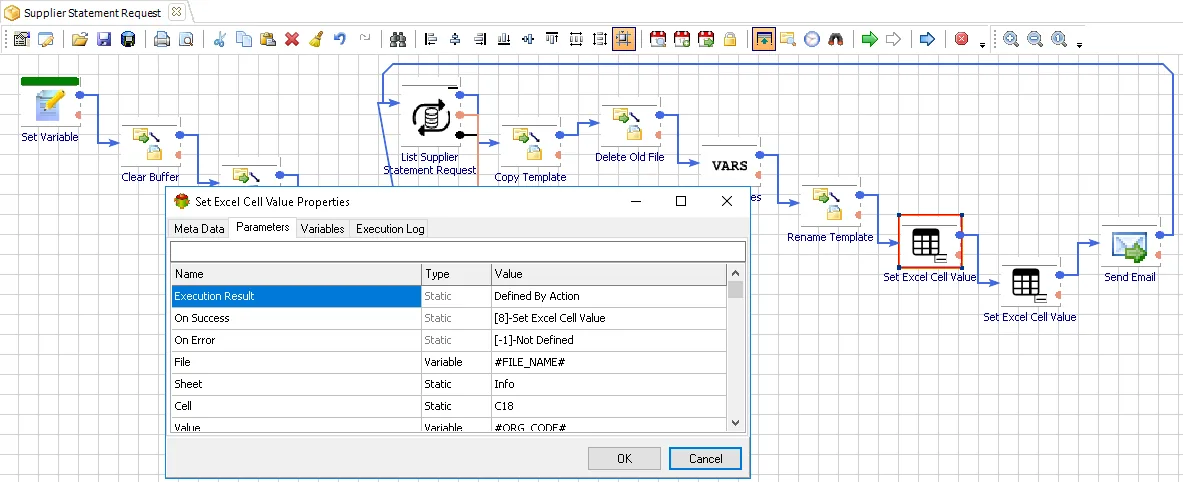Sort by the Value column header
Image resolution: width=1183 pixels, height=482 pixels.
tap(610, 274)
